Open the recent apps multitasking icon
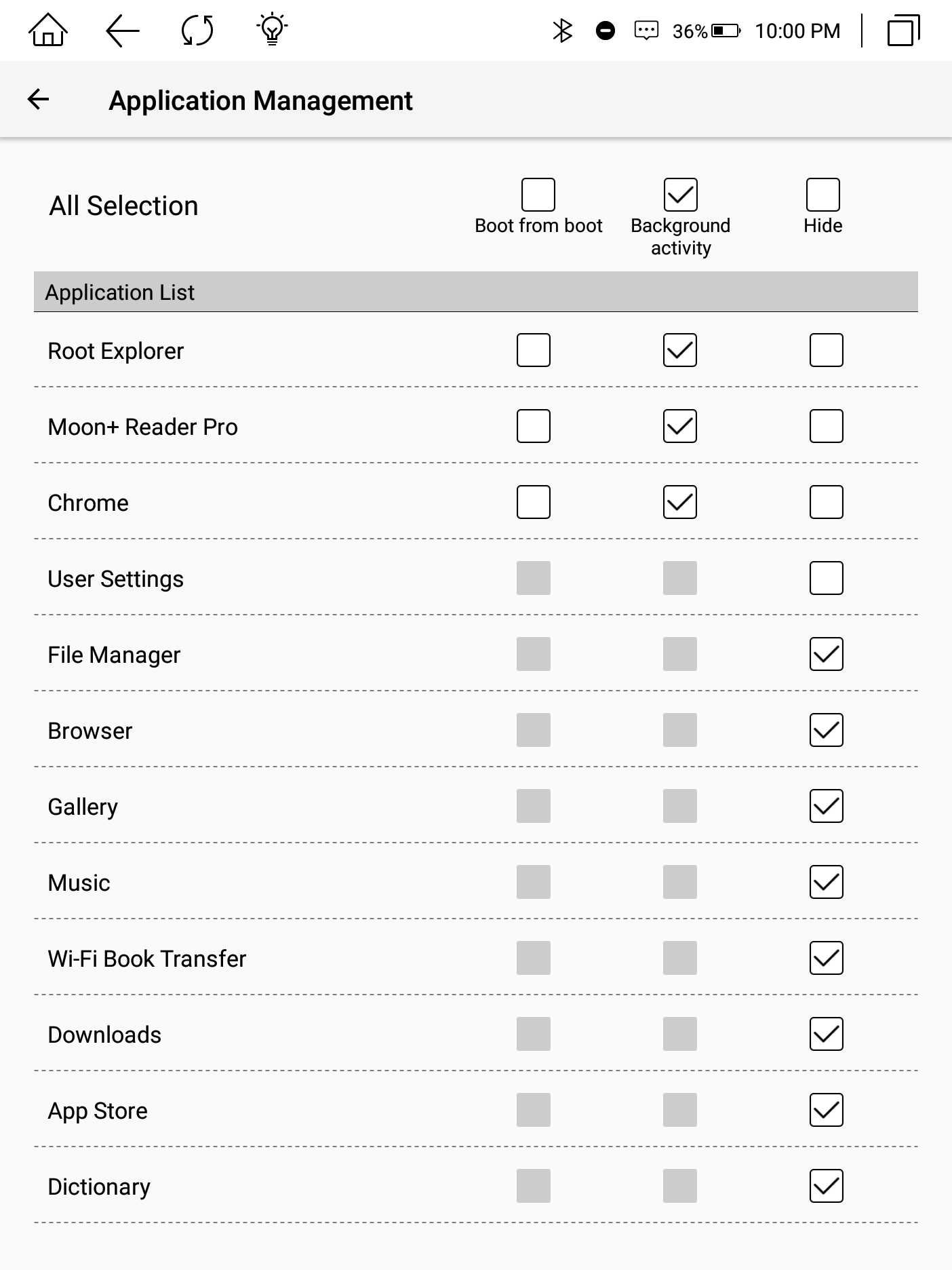This screenshot has height=1270, width=952. click(x=903, y=31)
